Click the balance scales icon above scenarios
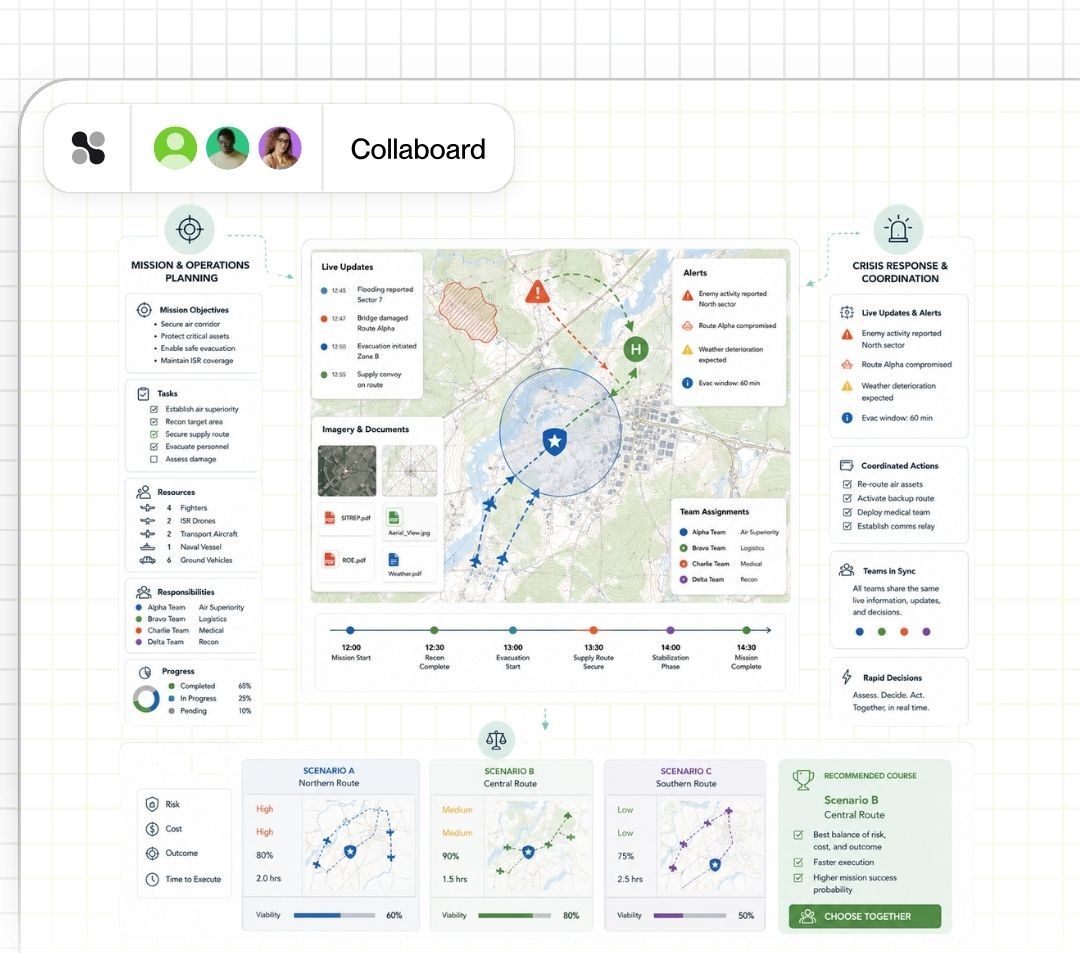Screen dimensions: 1080x953 (x=496, y=740)
